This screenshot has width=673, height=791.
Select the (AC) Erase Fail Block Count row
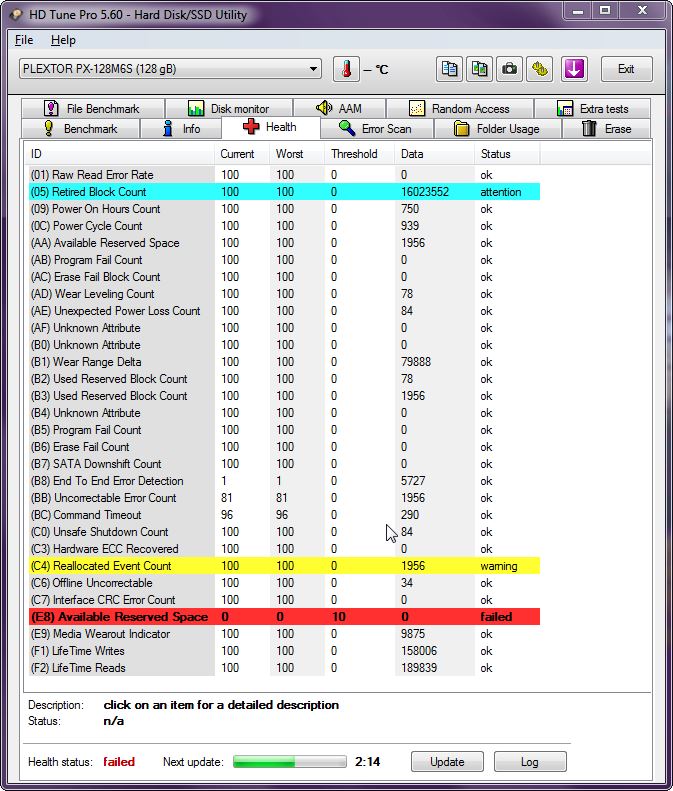coord(285,277)
